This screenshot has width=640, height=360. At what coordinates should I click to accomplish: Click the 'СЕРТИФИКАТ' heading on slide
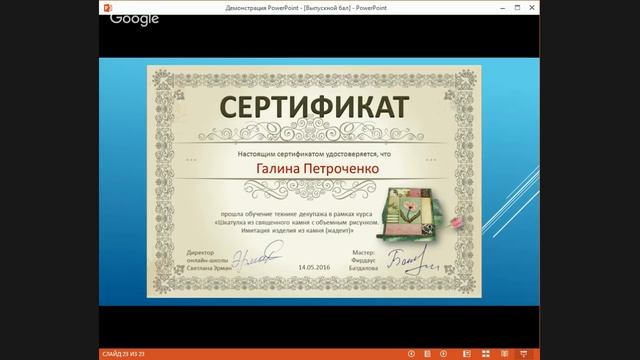point(314,107)
